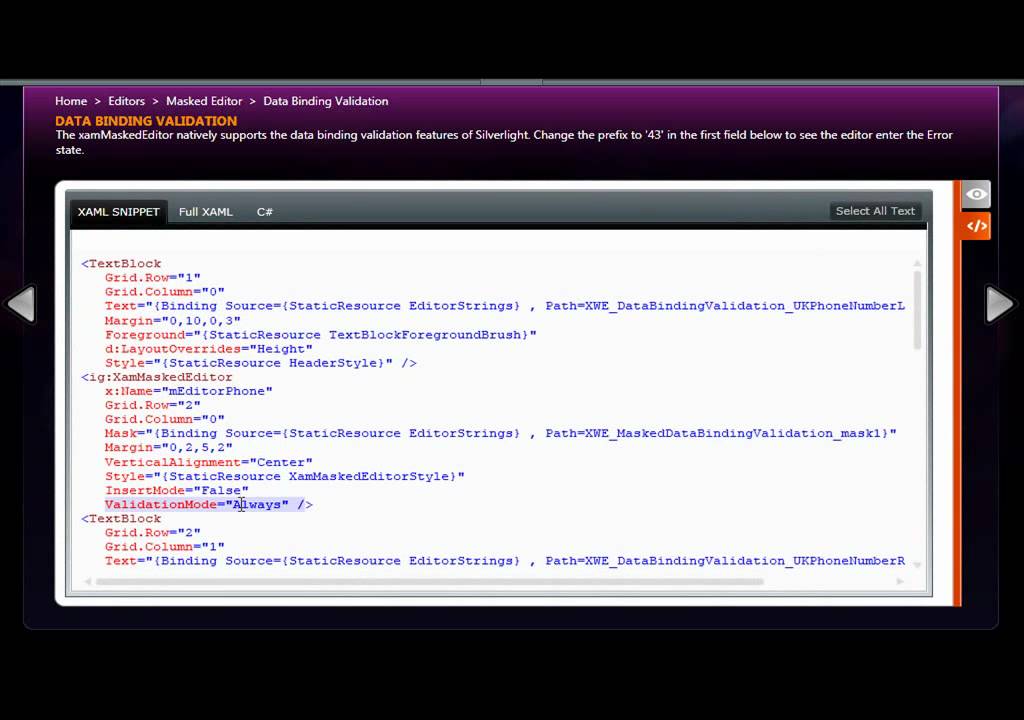Screen dimensions: 1024x720
Task: Click the Grid.Row="1" line
Action: (x=152, y=278)
